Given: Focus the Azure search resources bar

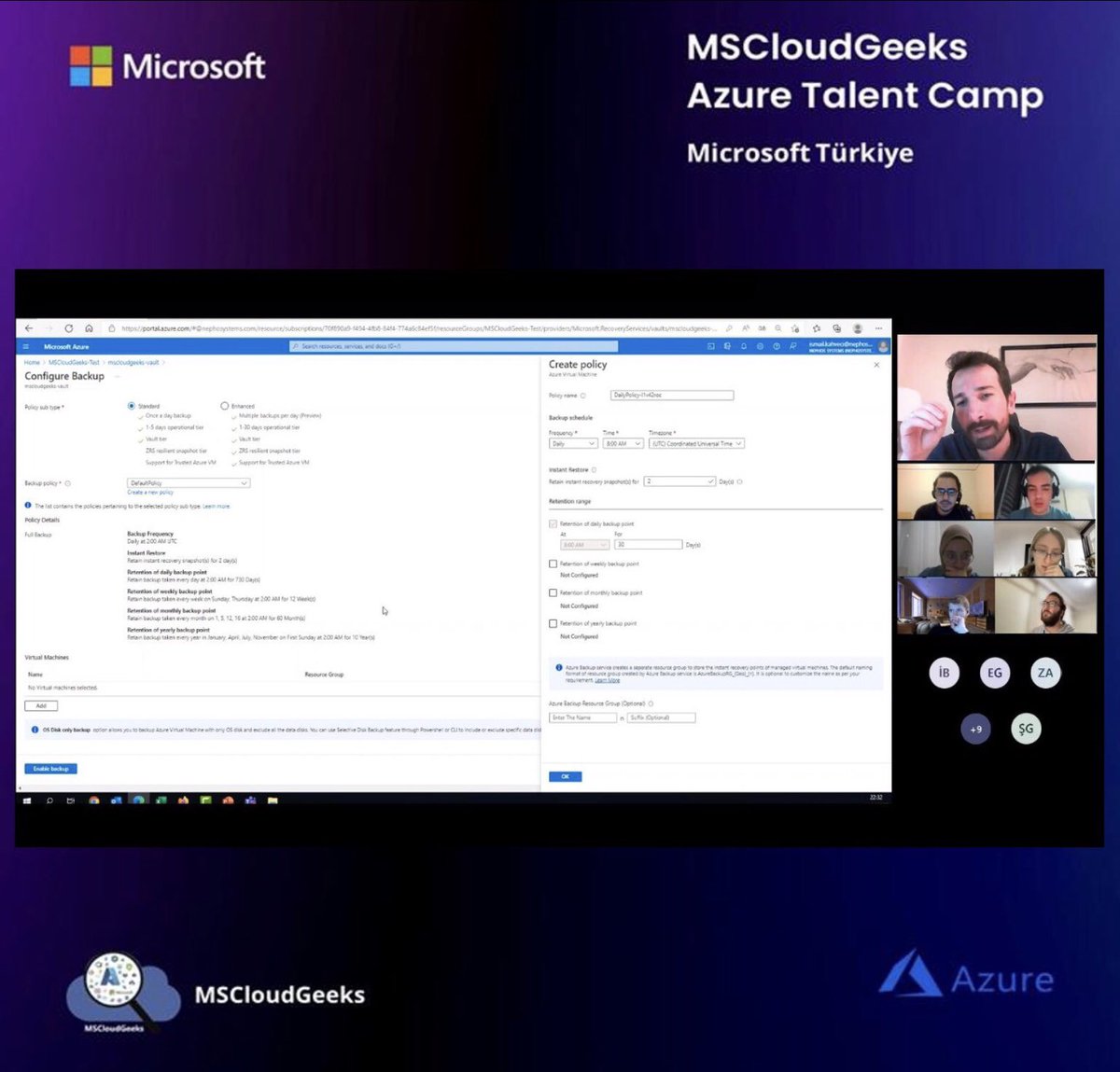Looking at the screenshot, I should tap(453, 346).
